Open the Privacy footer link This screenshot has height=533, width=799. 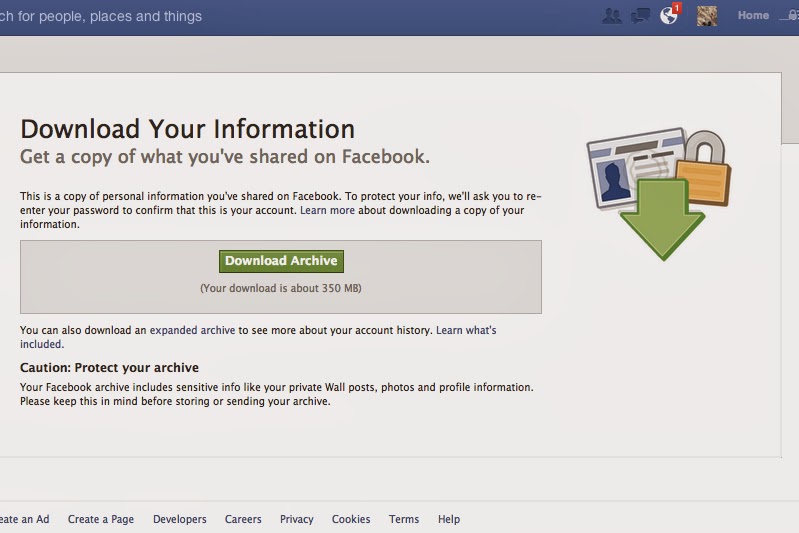click(x=297, y=519)
